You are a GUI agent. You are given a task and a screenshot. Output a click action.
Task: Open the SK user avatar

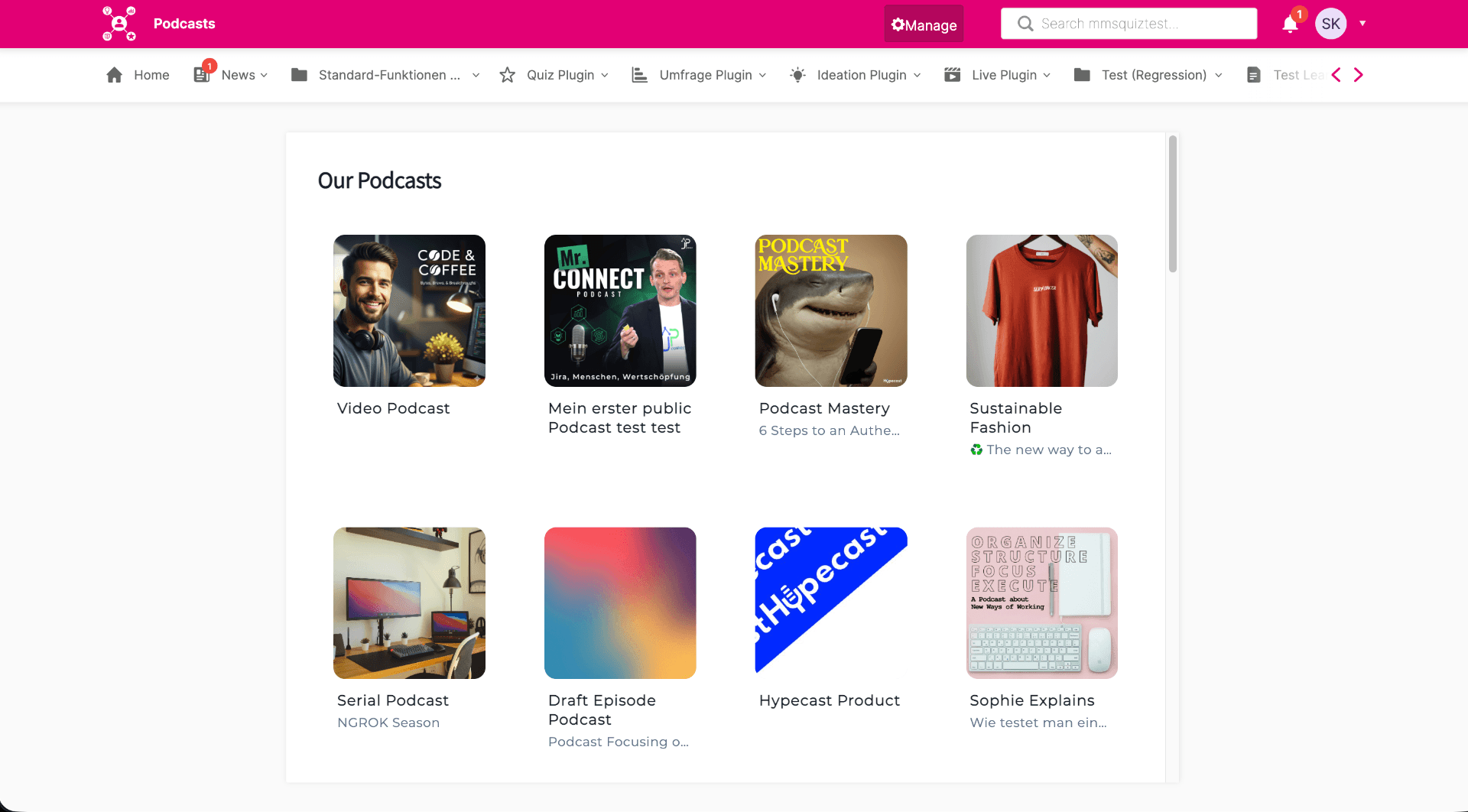[1331, 24]
